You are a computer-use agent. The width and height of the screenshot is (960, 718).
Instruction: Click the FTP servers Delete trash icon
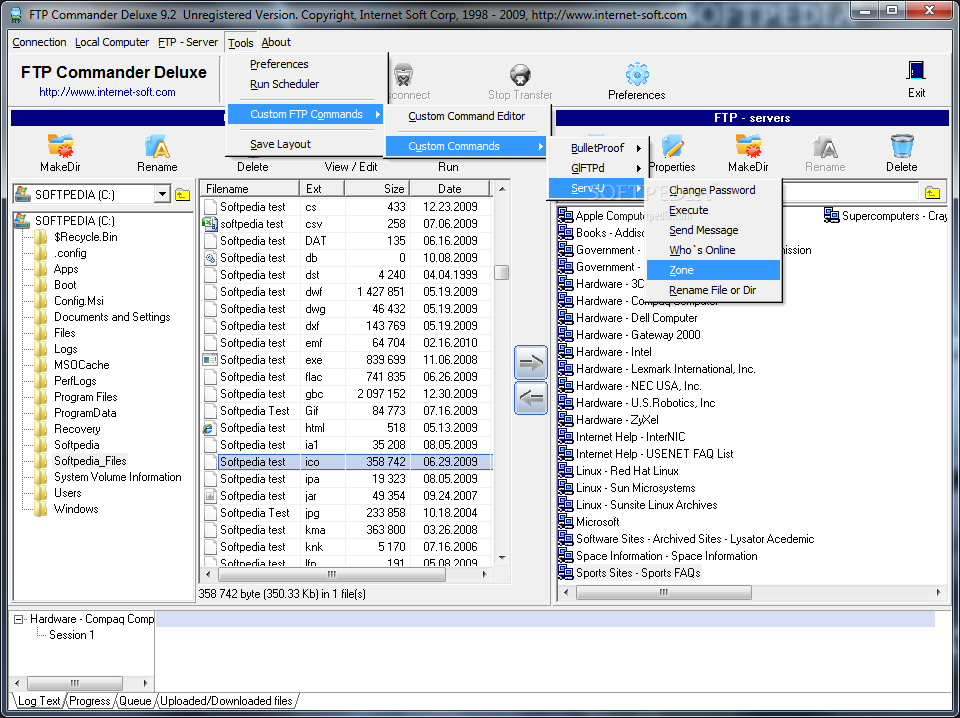(902, 146)
